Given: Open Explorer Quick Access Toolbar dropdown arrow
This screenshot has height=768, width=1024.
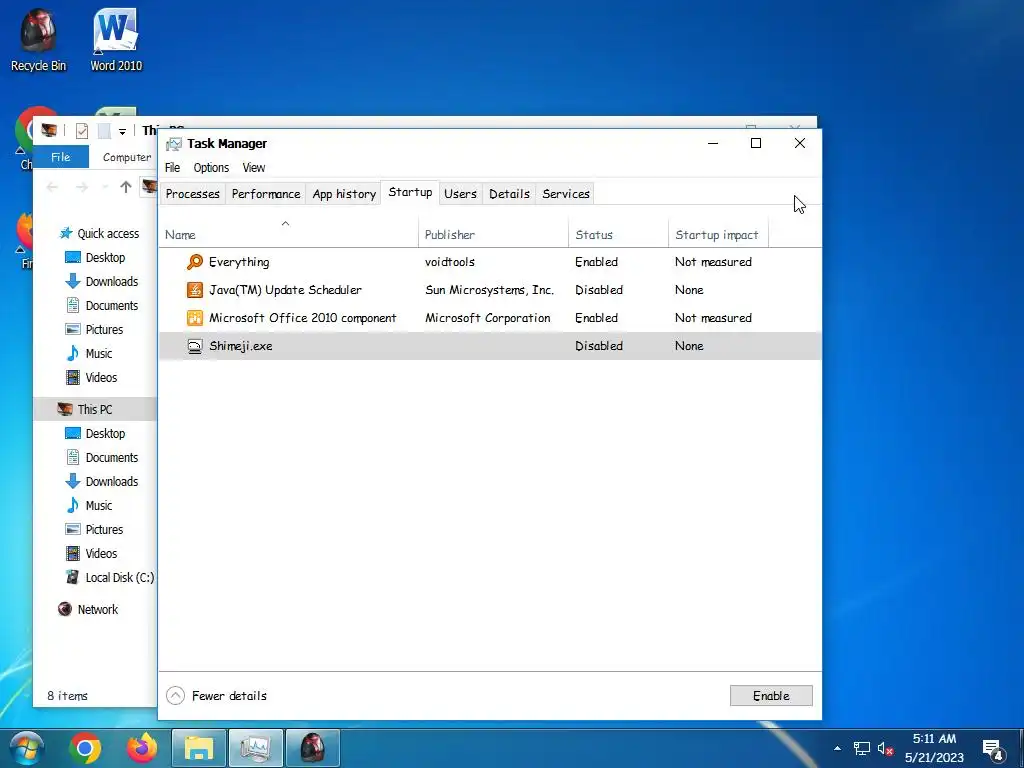Looking at the screenshot, I should (122, 131).
